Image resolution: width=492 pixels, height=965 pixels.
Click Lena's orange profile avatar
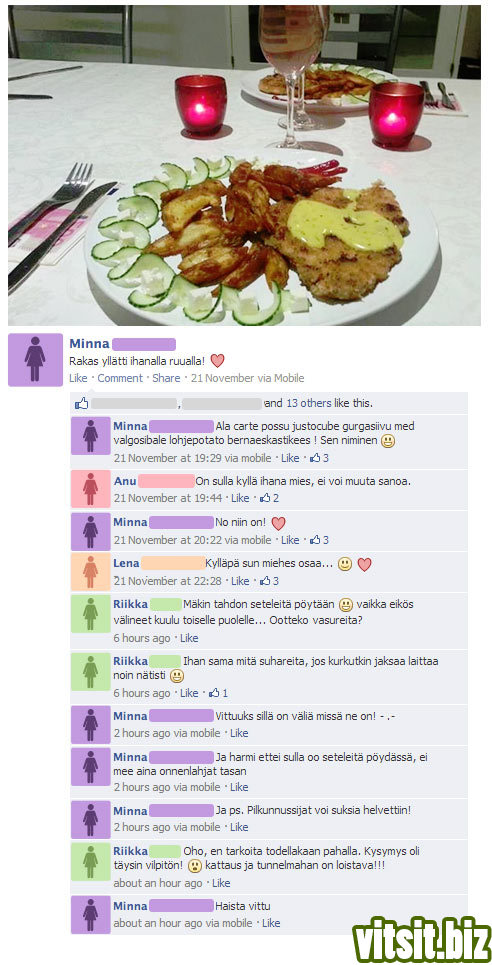point(91,572)
